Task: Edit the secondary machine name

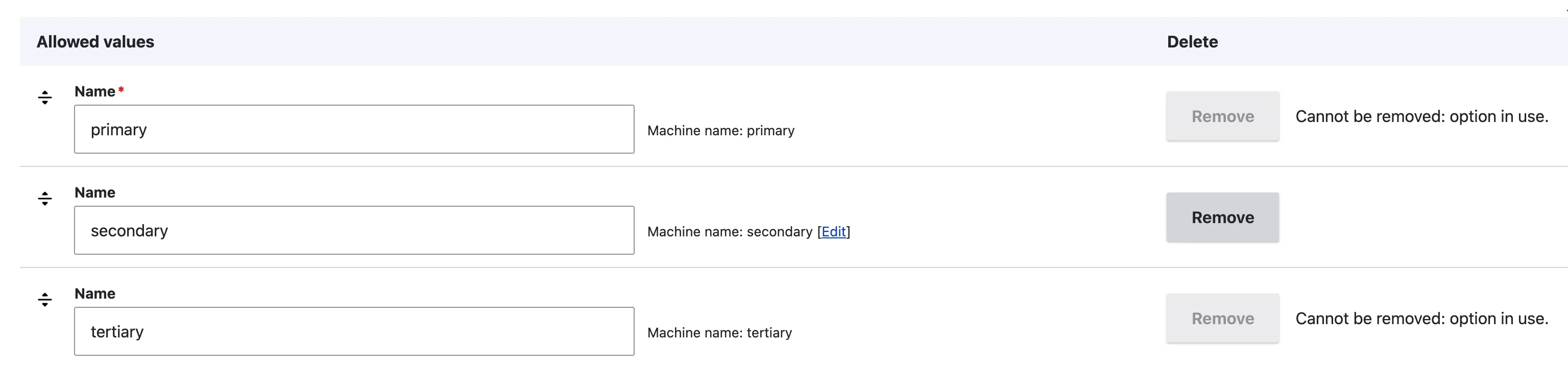Action: click(833, 232)
